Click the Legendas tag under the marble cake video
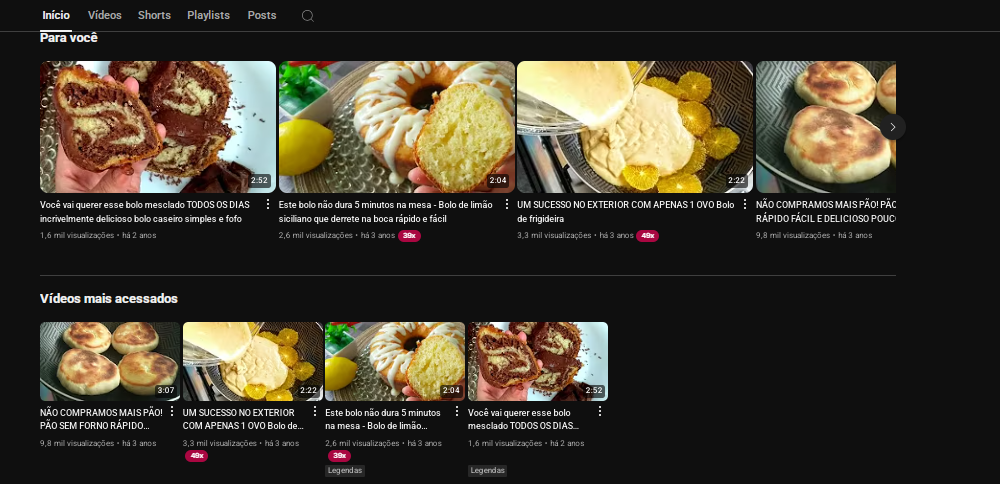1000x484 pixels. coord(487,471)
